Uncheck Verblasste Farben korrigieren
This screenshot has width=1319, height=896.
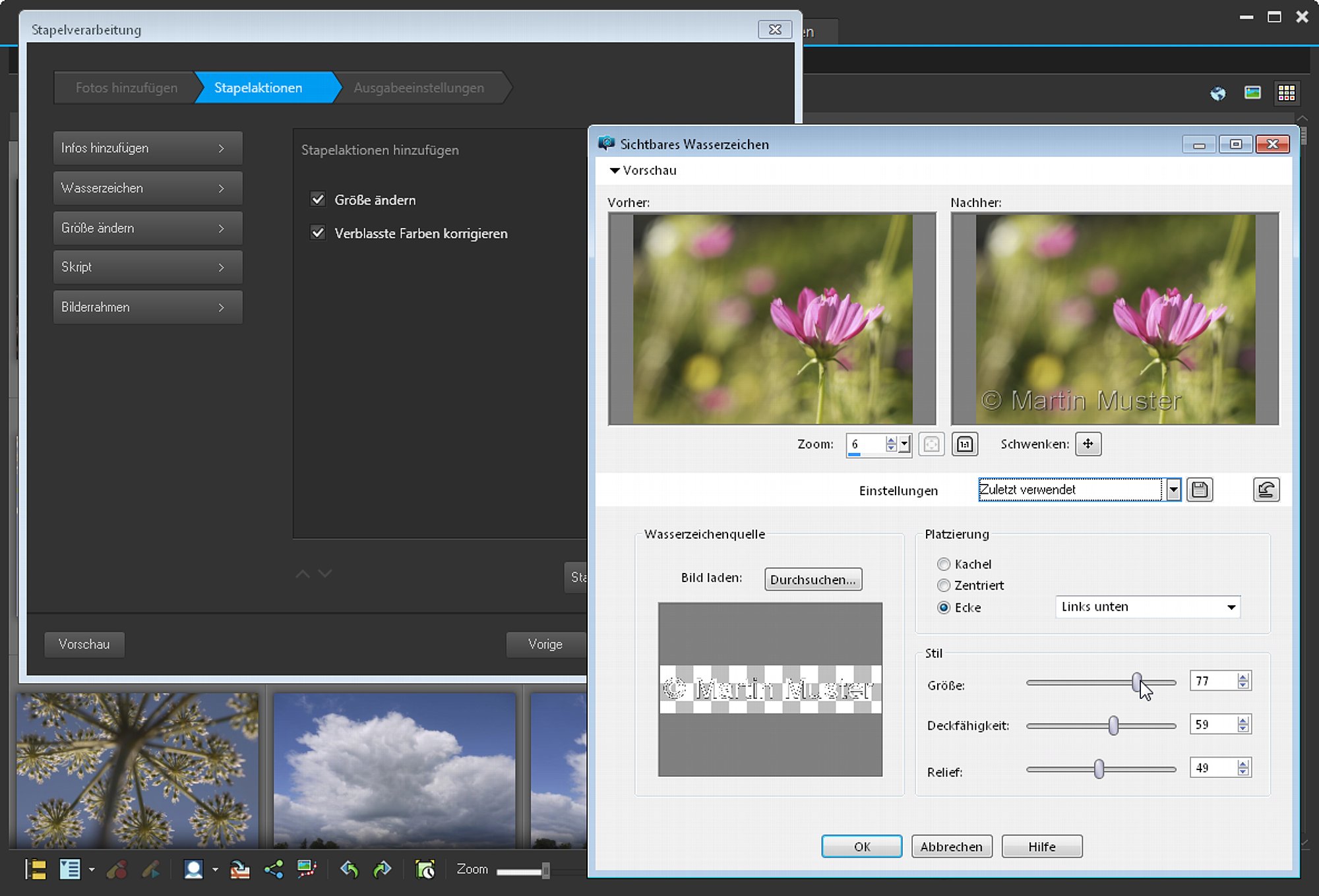318,233
